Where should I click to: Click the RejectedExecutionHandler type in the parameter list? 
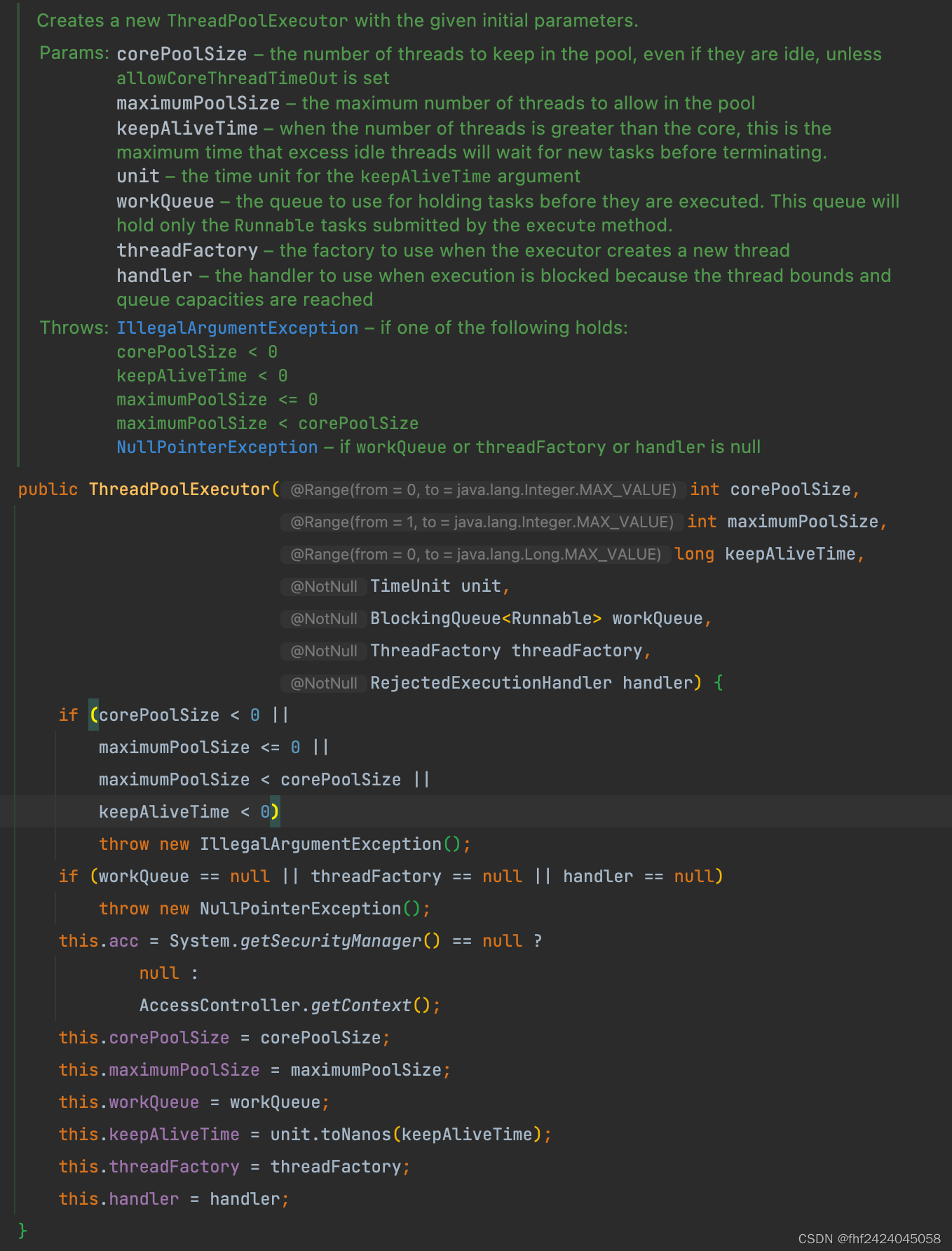click(x=491, y=683)
